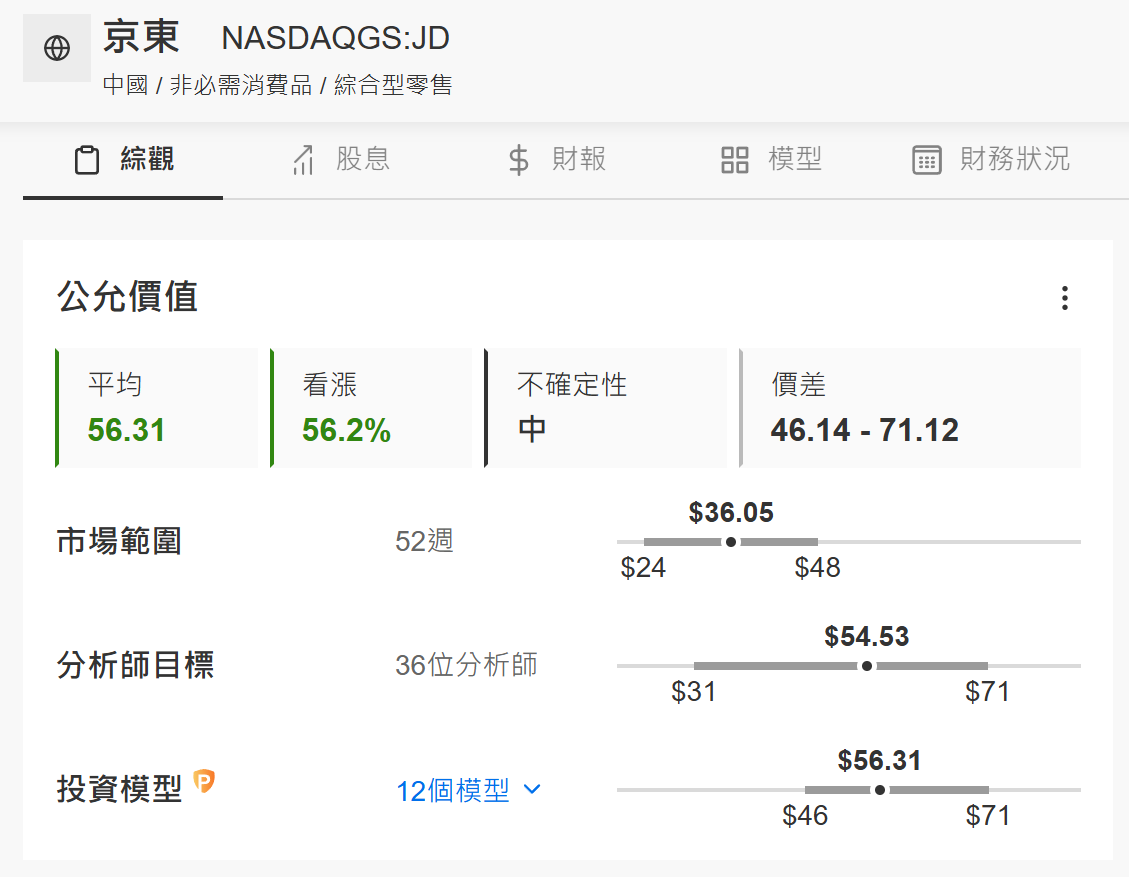This screenshot has height=877, width=1129.
Task: Click the 看漲 56.2% card
Action: pyautogui.click(x=371, y=408)
